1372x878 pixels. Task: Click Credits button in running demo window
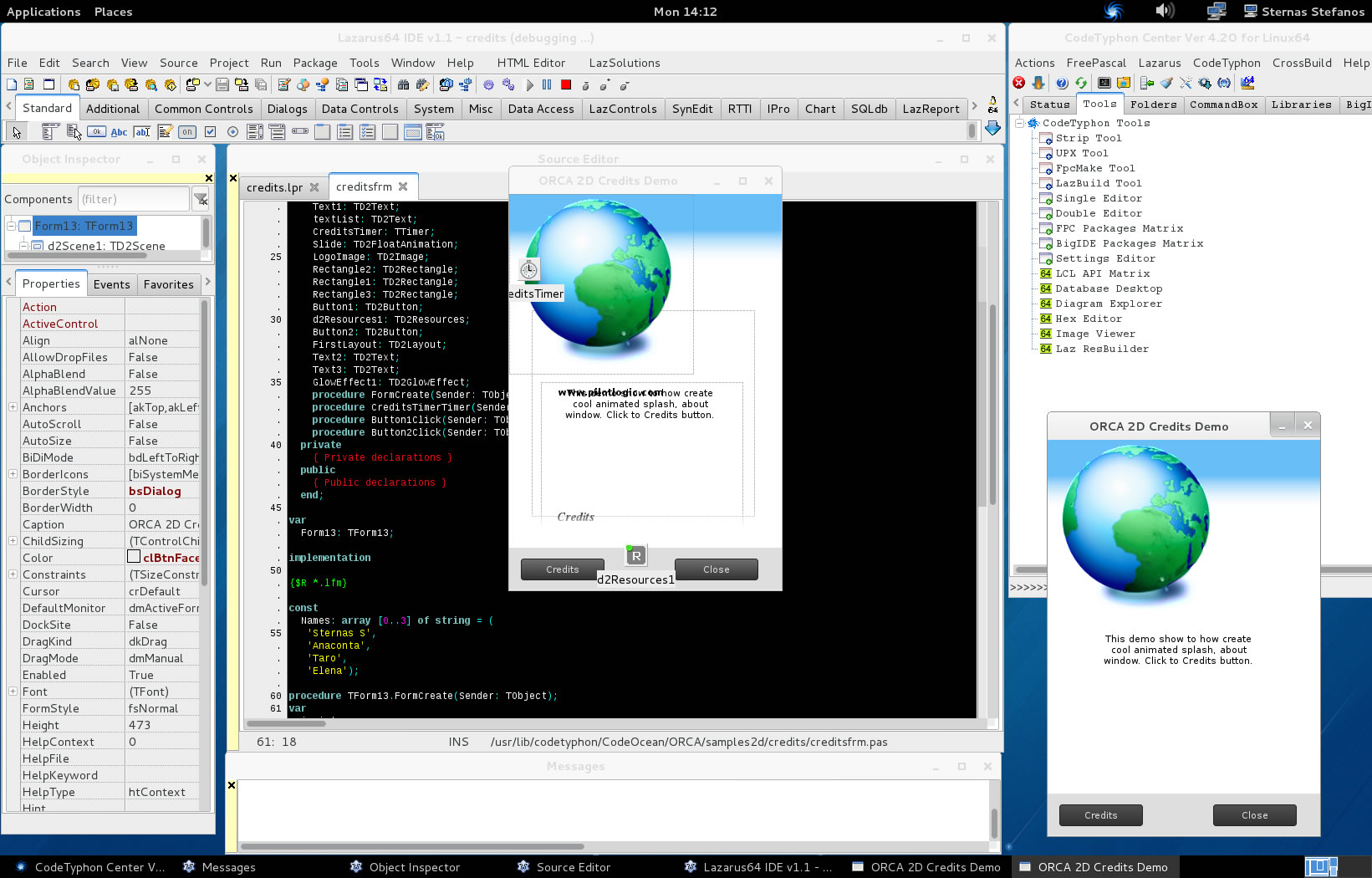(x=1100, y=815)
